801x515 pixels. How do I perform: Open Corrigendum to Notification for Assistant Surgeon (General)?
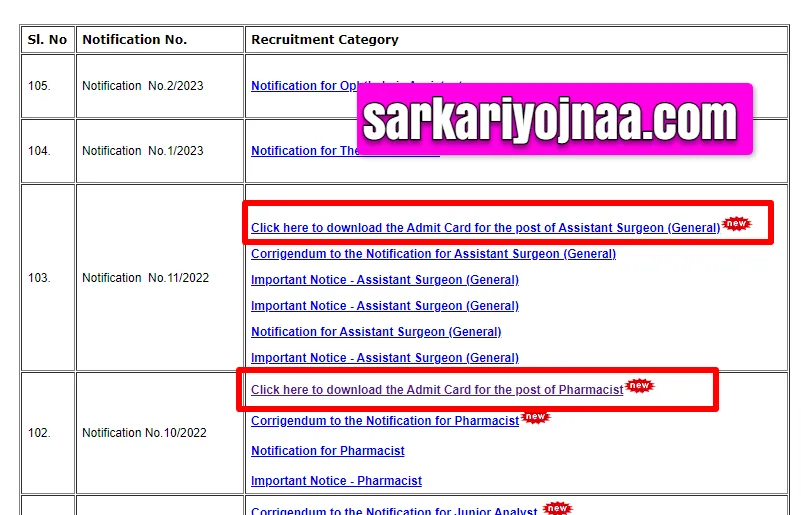[x=433, y=254]
